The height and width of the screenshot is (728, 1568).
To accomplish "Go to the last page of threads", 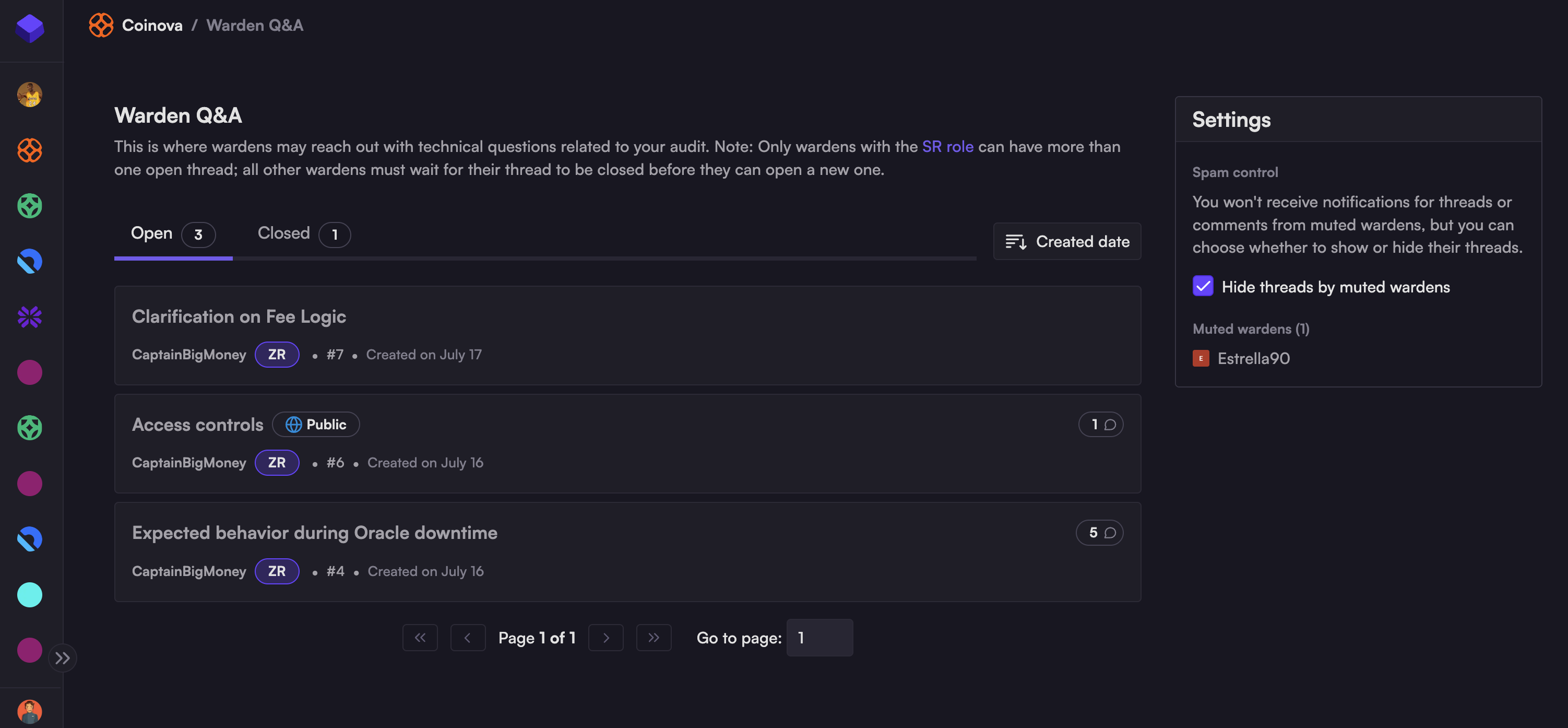I will point(653,638).
